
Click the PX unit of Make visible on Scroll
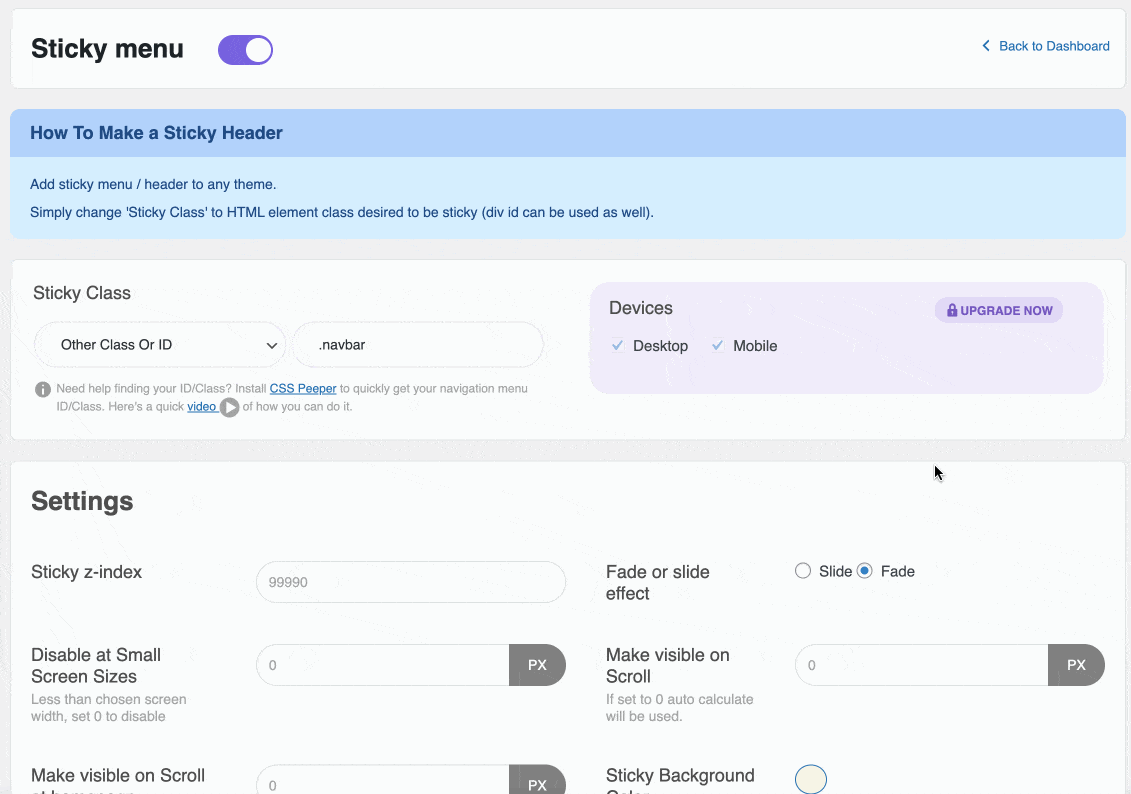click(x=1076, y=665)
